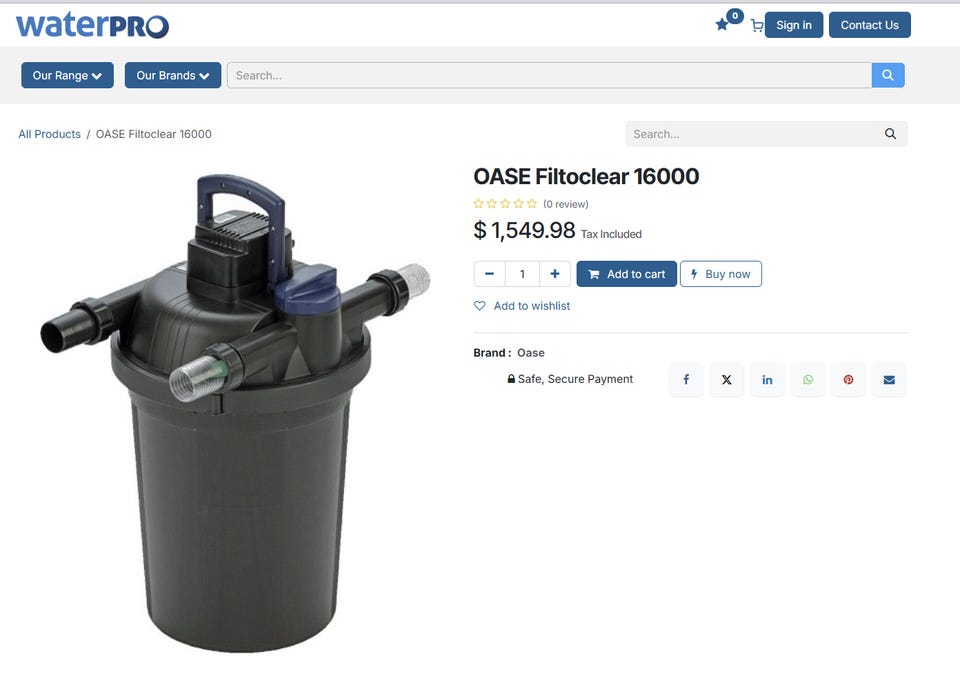Share product on LinkedIn
Screen dimensions: 960x685
coord(767,380)
